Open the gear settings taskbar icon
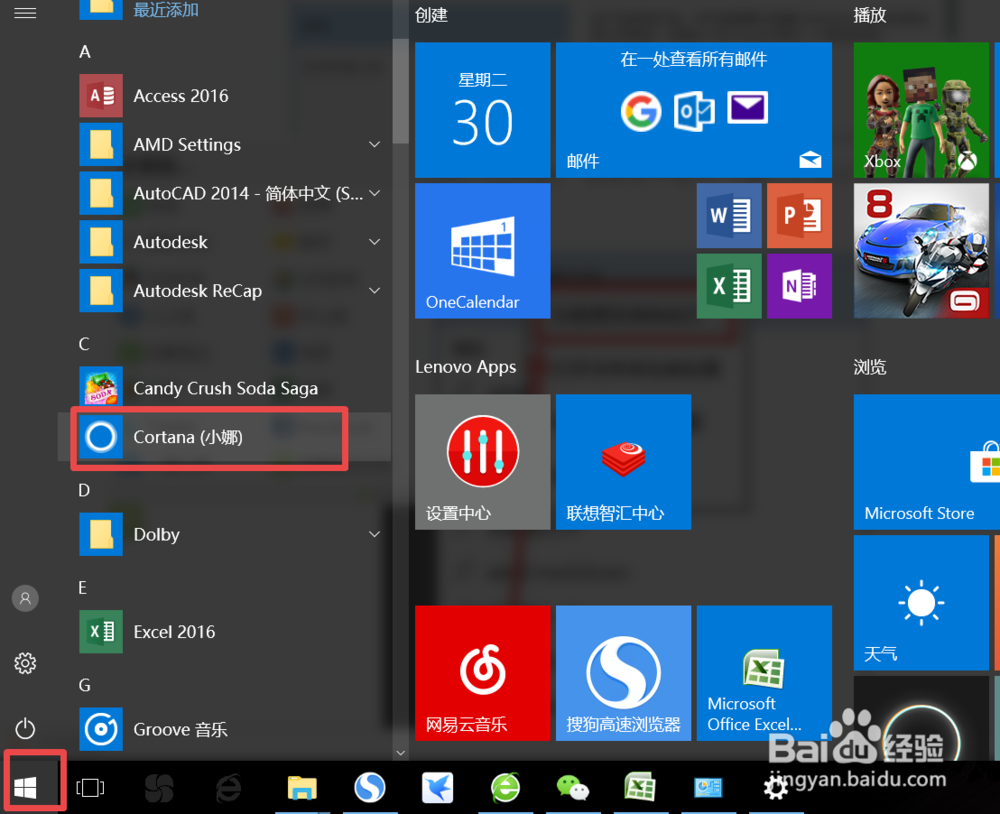The width and height of the screenshot is (1000, 814). click(x=776, y=788)
